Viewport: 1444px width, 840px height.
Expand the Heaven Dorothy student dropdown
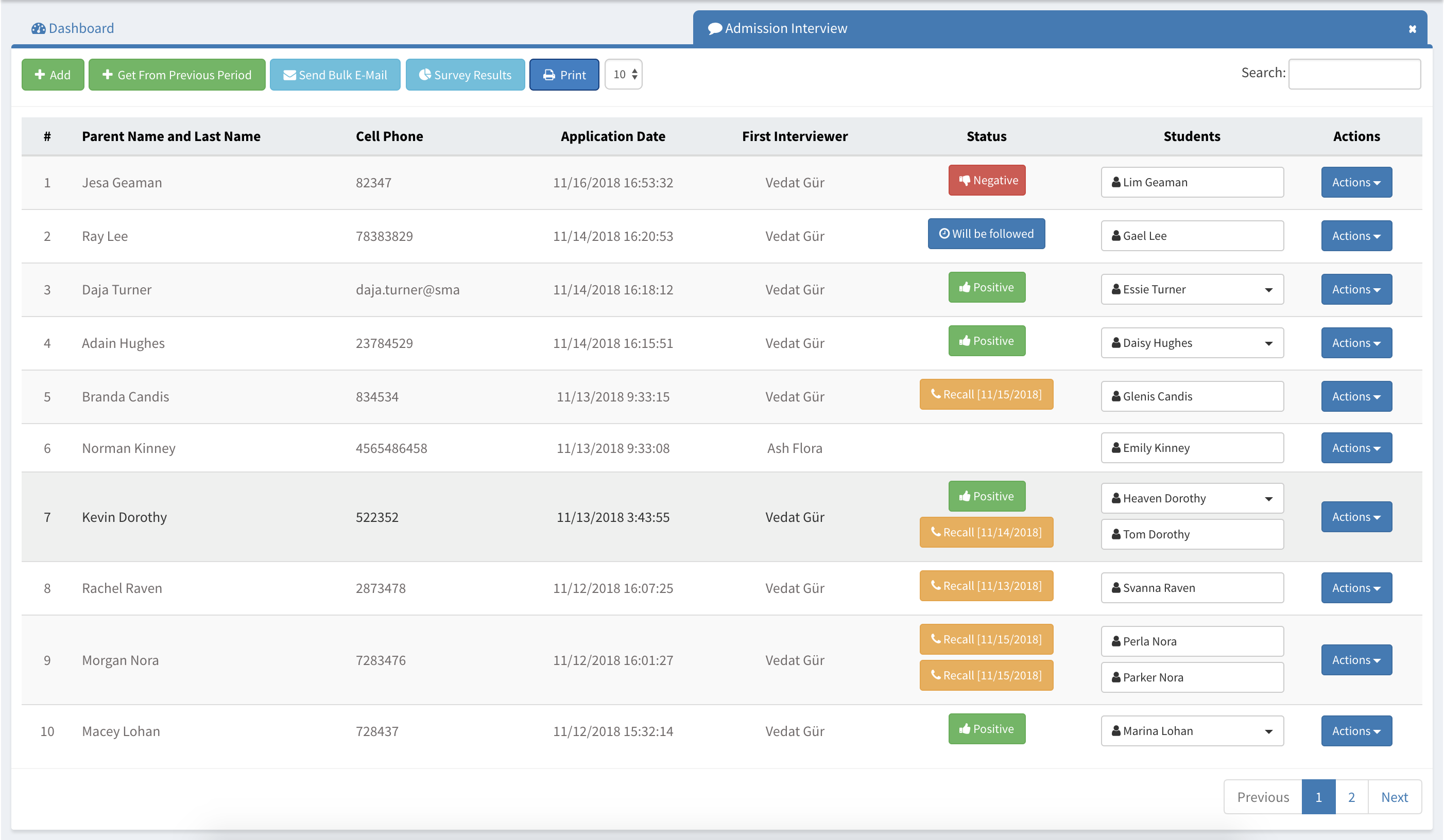click(1192, 499)
